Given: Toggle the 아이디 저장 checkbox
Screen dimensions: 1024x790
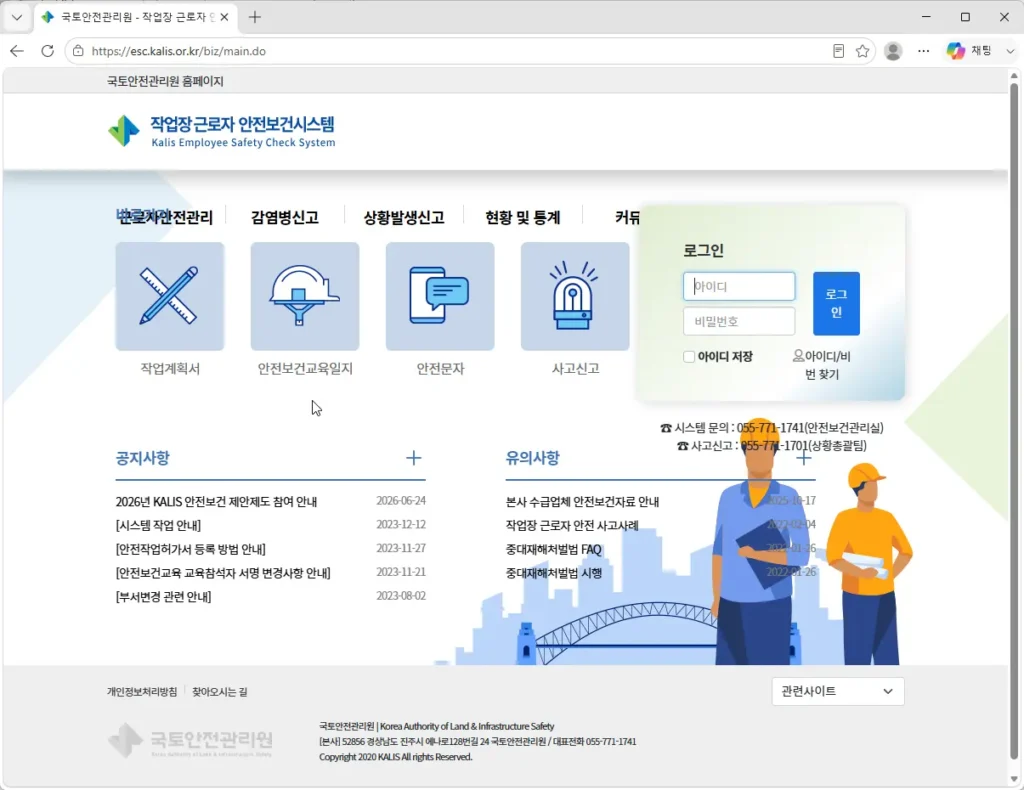Looking at the screenshot, I should [x=689, y=356].
